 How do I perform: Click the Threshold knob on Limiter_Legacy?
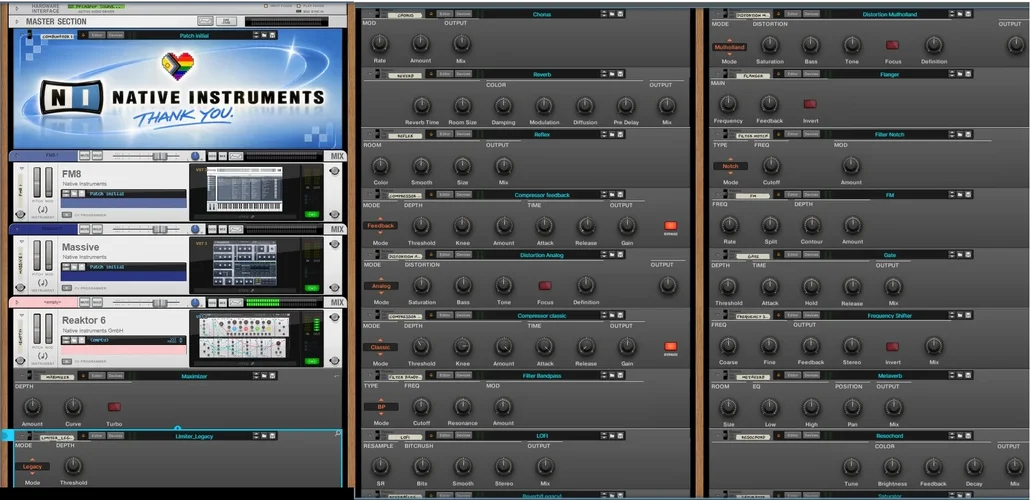point(73,466)
